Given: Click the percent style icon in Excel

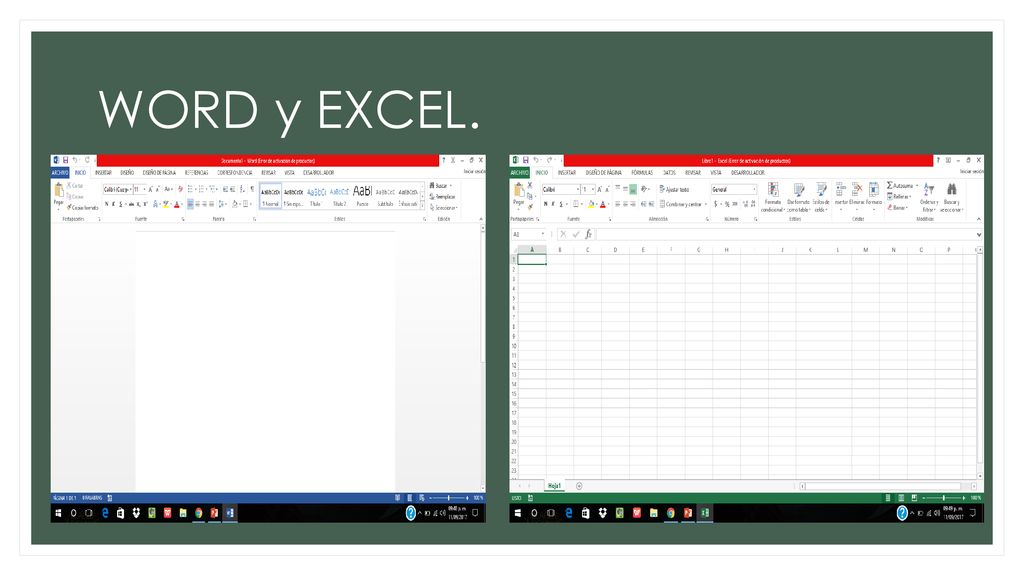Looking at the screenshot, I should pyautogui.click(x=726, y=204).
